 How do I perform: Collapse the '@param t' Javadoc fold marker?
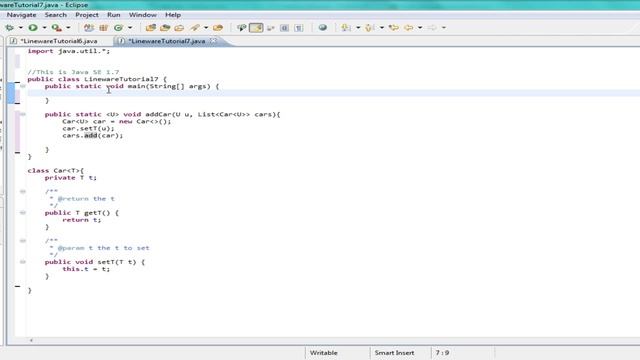(23, 241)
